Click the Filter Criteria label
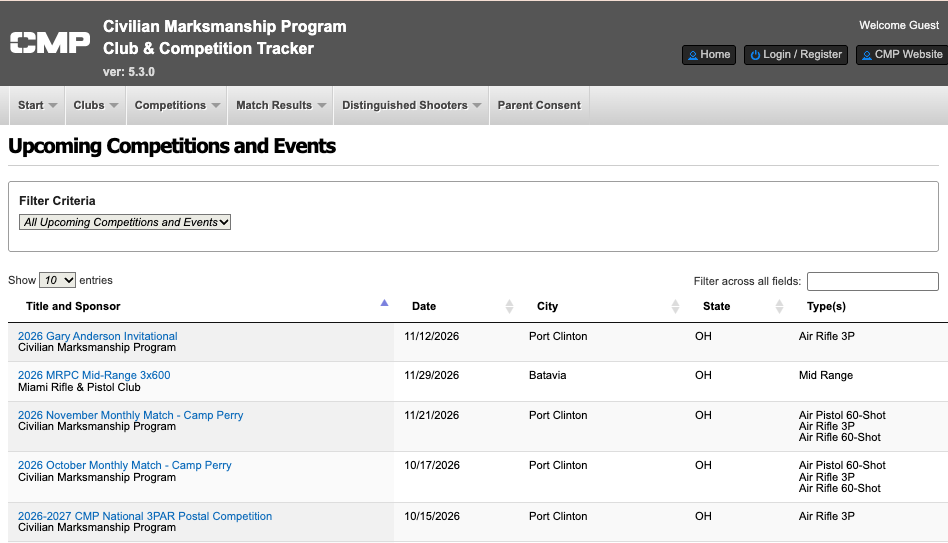This screenshot has height=543, width=948. [x=57, y=201]
